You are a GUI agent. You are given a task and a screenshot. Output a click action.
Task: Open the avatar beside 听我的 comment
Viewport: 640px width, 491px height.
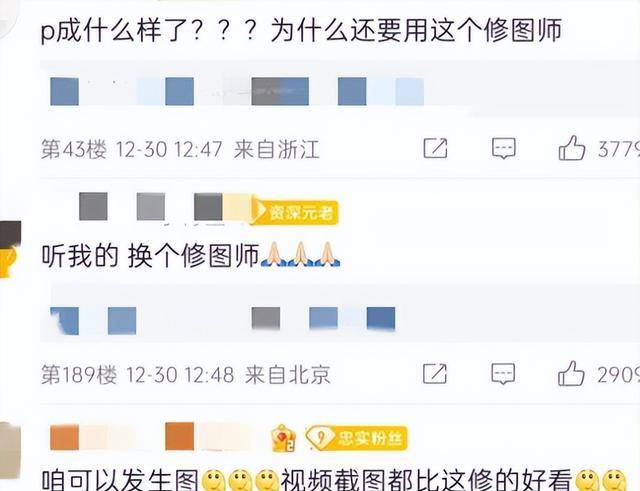click(10, 249)
